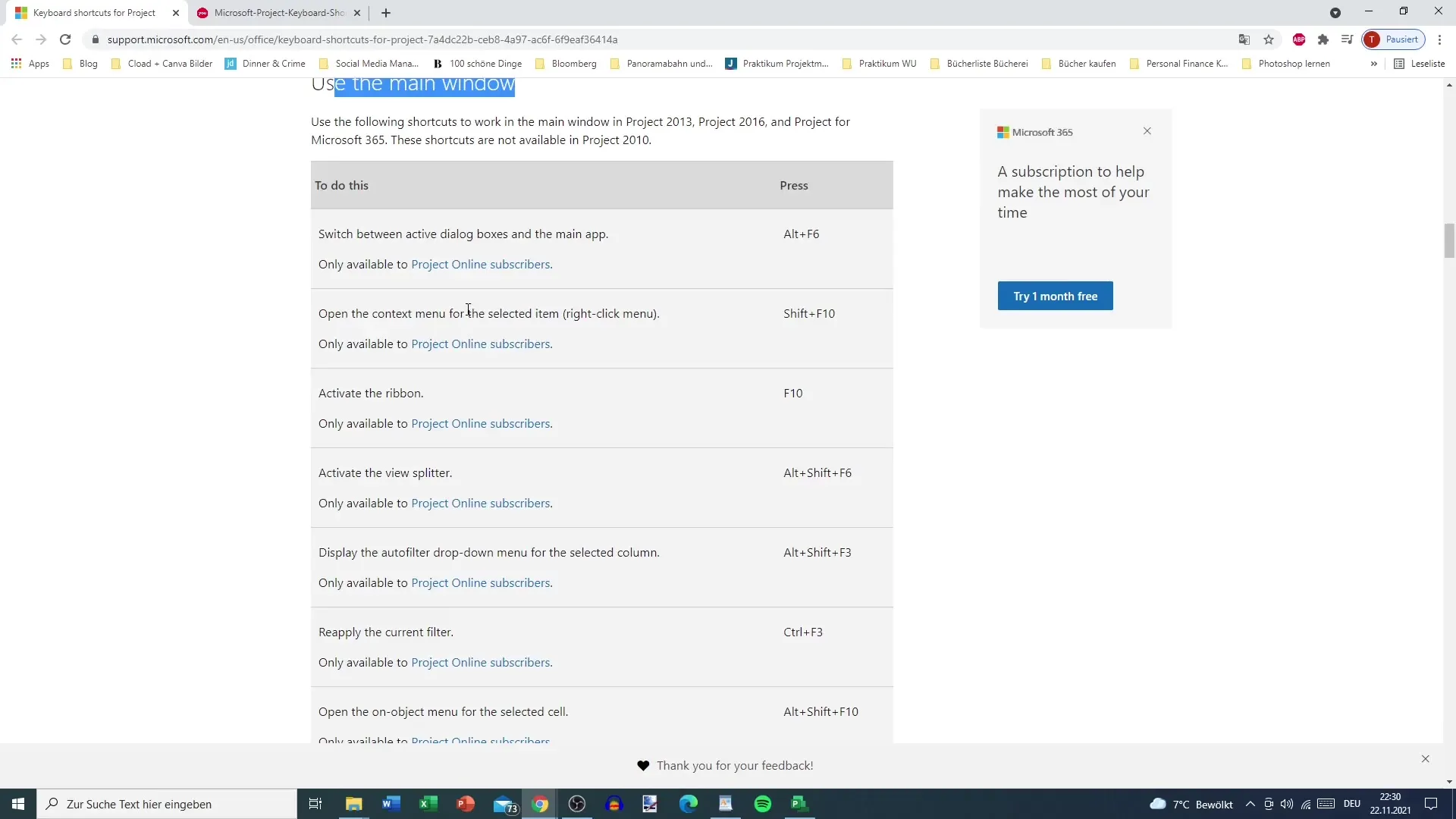The width and height of the screenshot is (1456, 819).
Task: Click the 'Project Online subscribers' link in row 1
Action: [x=481, y=263]
